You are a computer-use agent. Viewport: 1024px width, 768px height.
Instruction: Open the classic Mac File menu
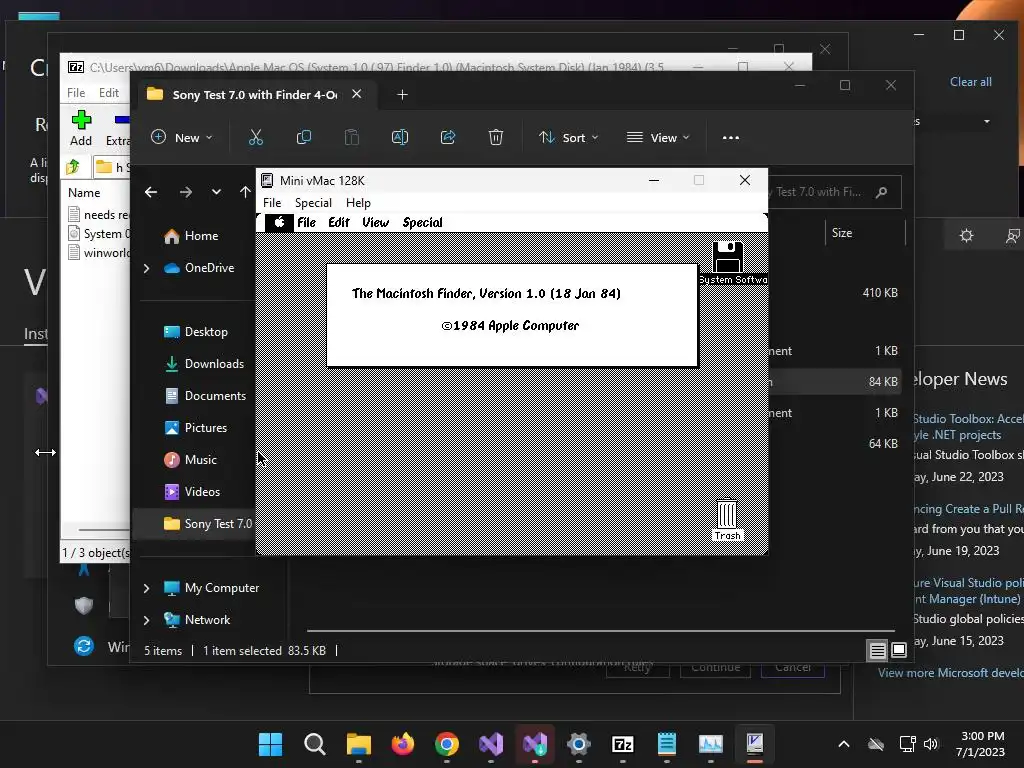306,223
